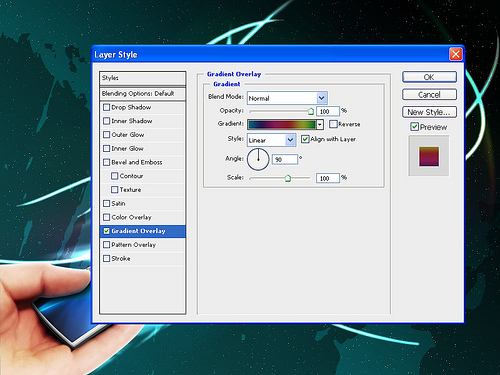The image size is (500, 375).
Task: Select Color Overlay entry label
Action: tap(131, 217)
